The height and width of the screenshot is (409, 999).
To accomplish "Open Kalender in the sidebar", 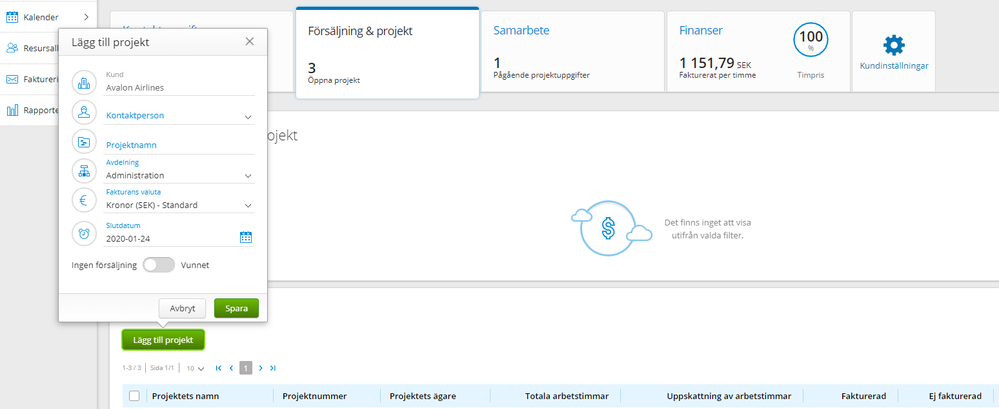I will coord(47,17).
